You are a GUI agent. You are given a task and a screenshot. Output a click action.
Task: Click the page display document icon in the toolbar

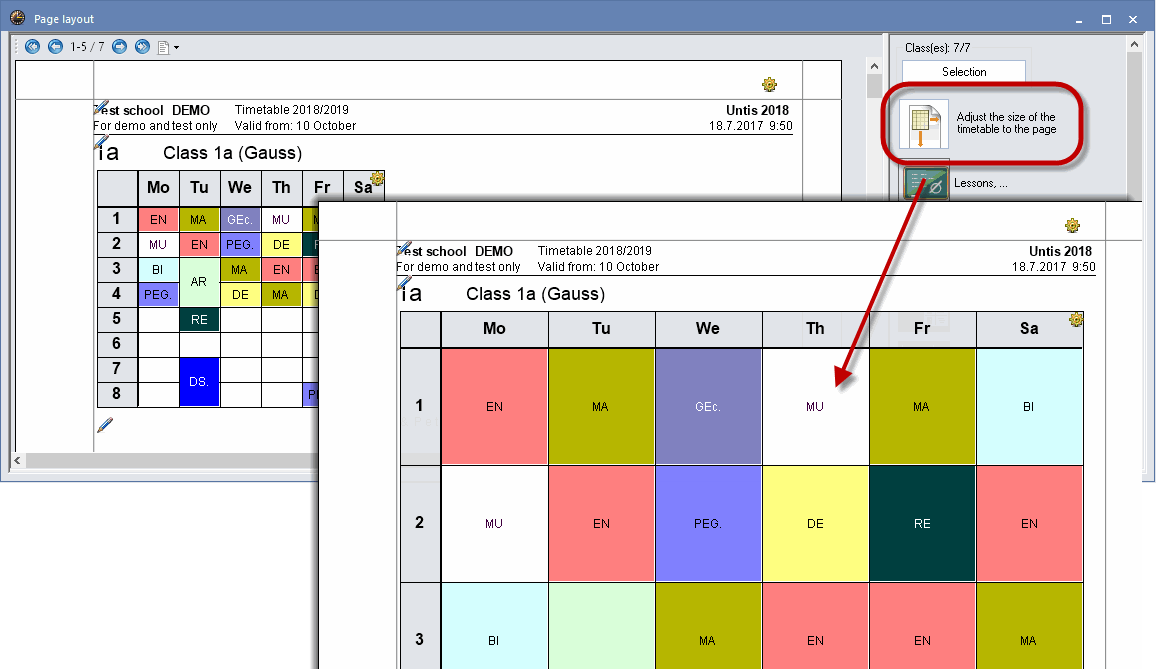click(164, 47)
